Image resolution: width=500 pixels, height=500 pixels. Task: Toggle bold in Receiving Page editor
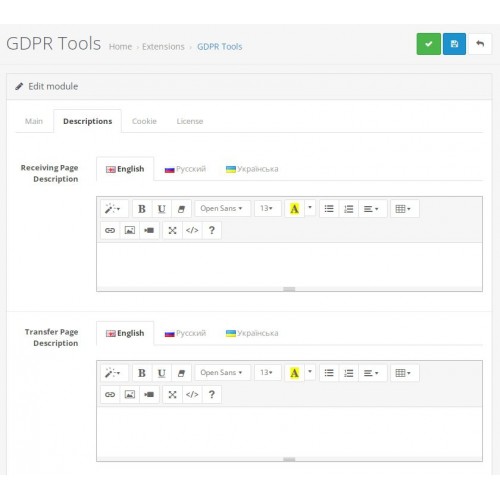click(142, 209)
